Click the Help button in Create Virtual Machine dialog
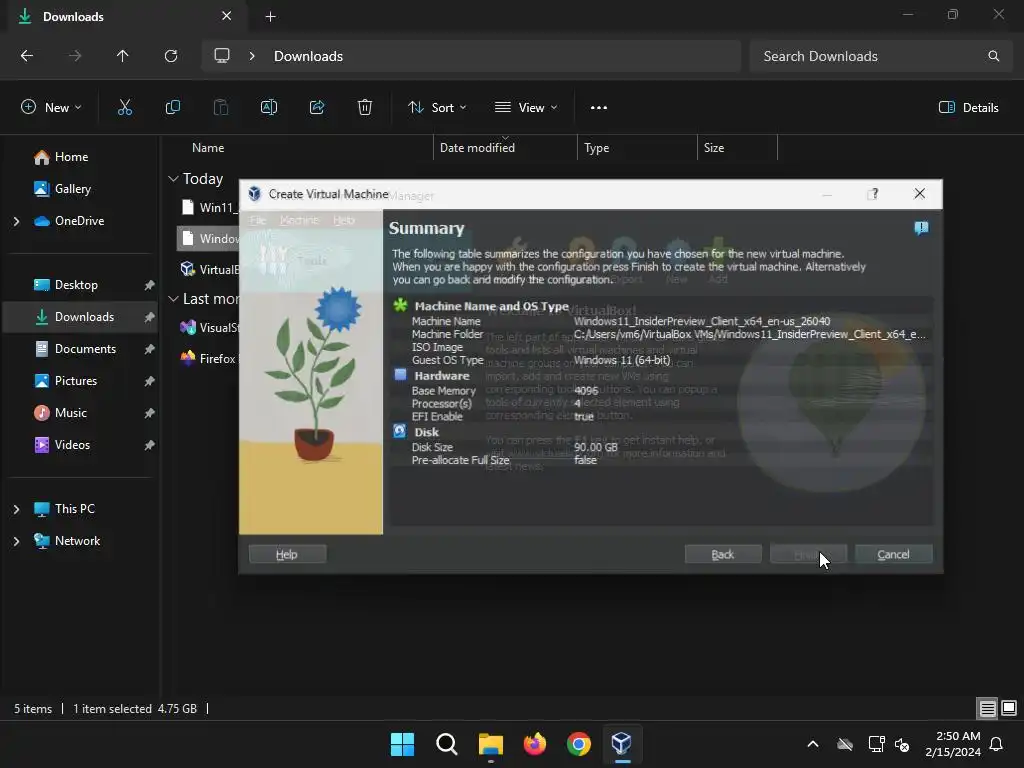 pyautogui.click(x=287, y=554)
